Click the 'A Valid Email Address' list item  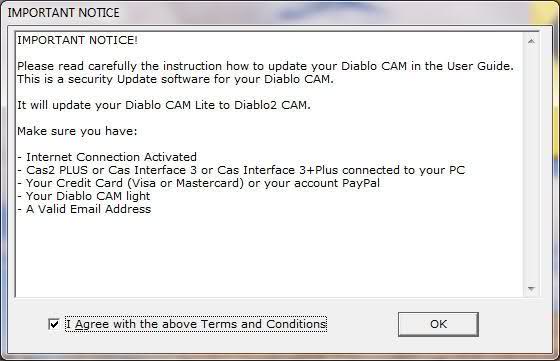pos(84,209)
